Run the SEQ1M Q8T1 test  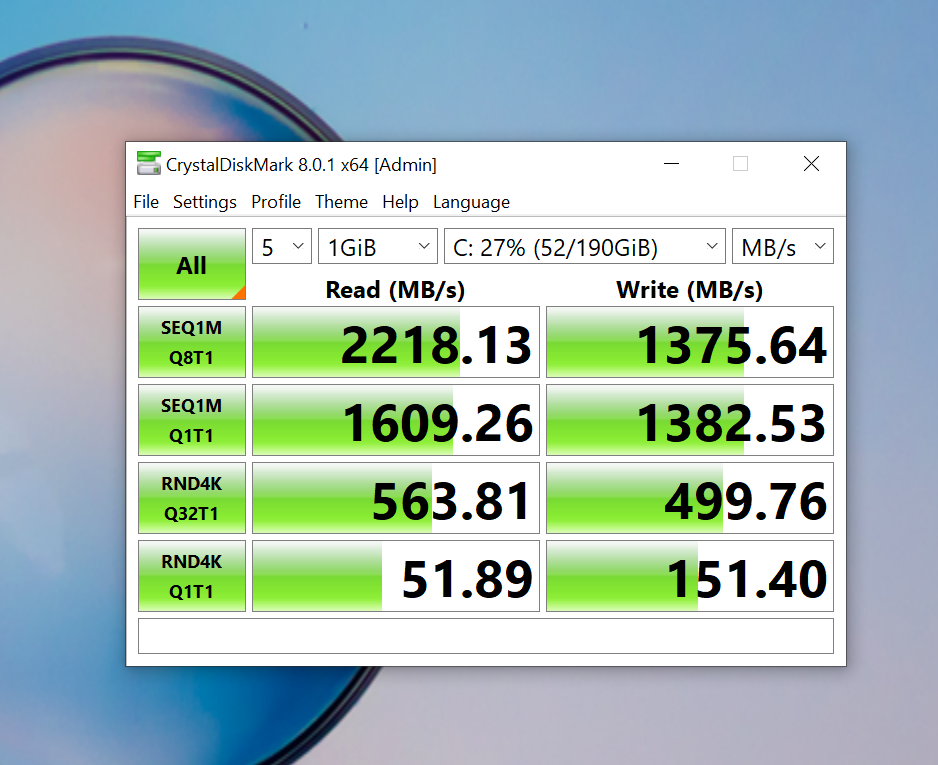tap(192, 342)
